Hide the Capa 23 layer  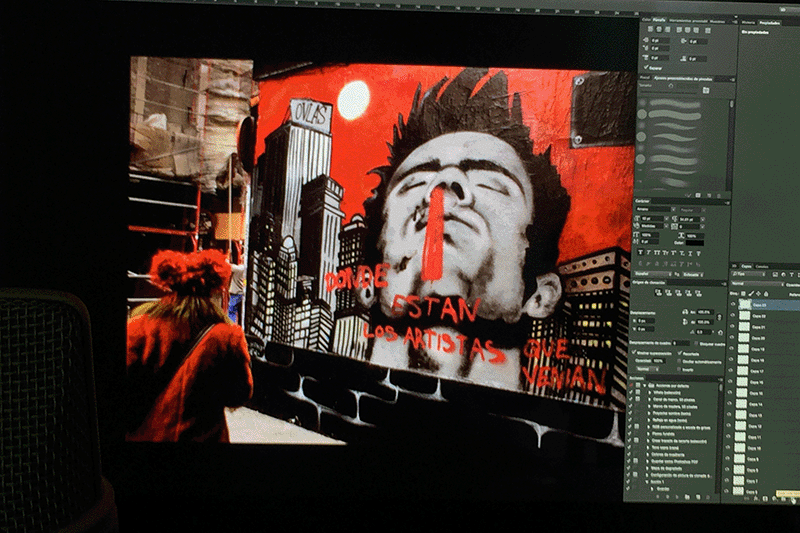pos(735,305)
